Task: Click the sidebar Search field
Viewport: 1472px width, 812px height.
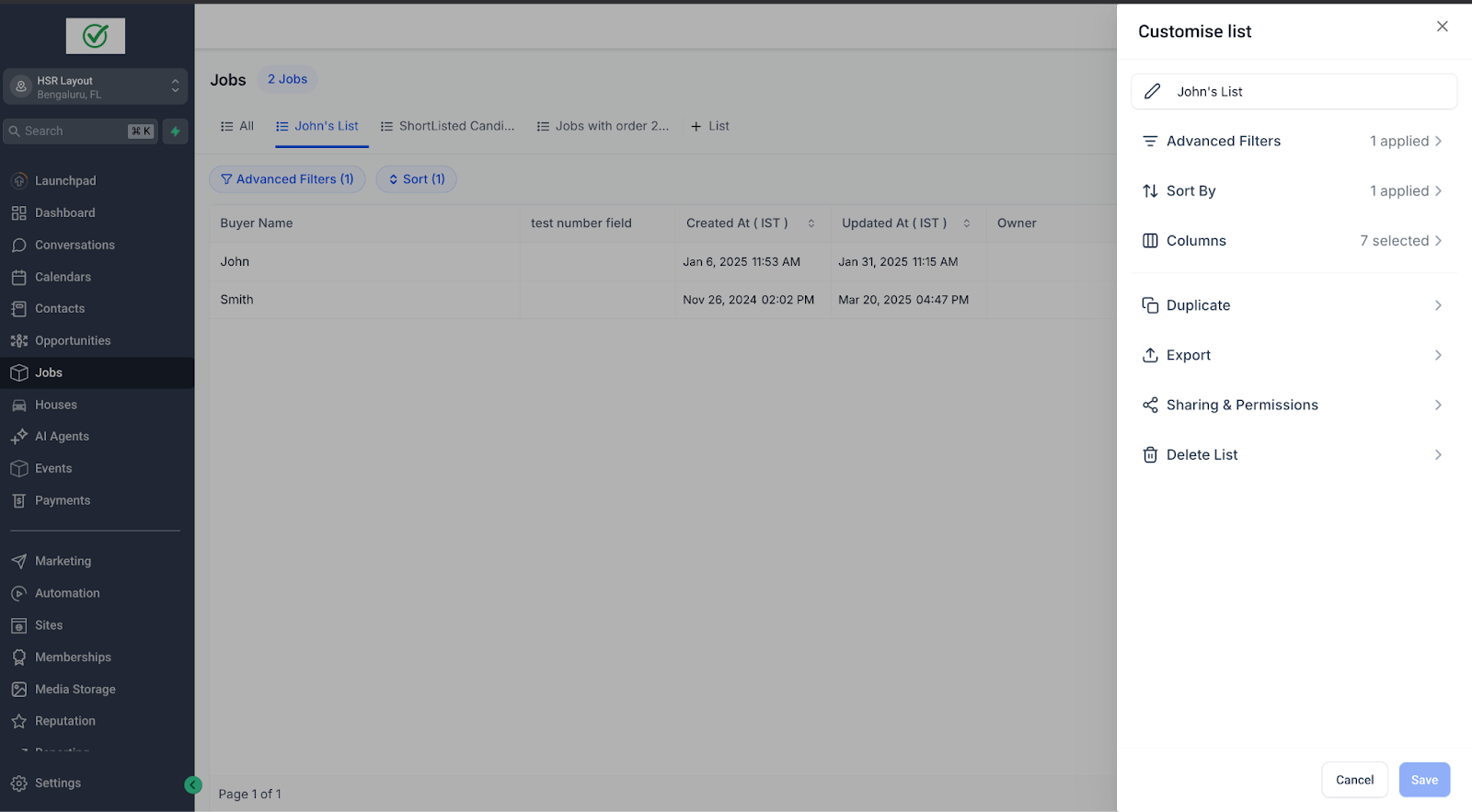Action: [81, 132]
